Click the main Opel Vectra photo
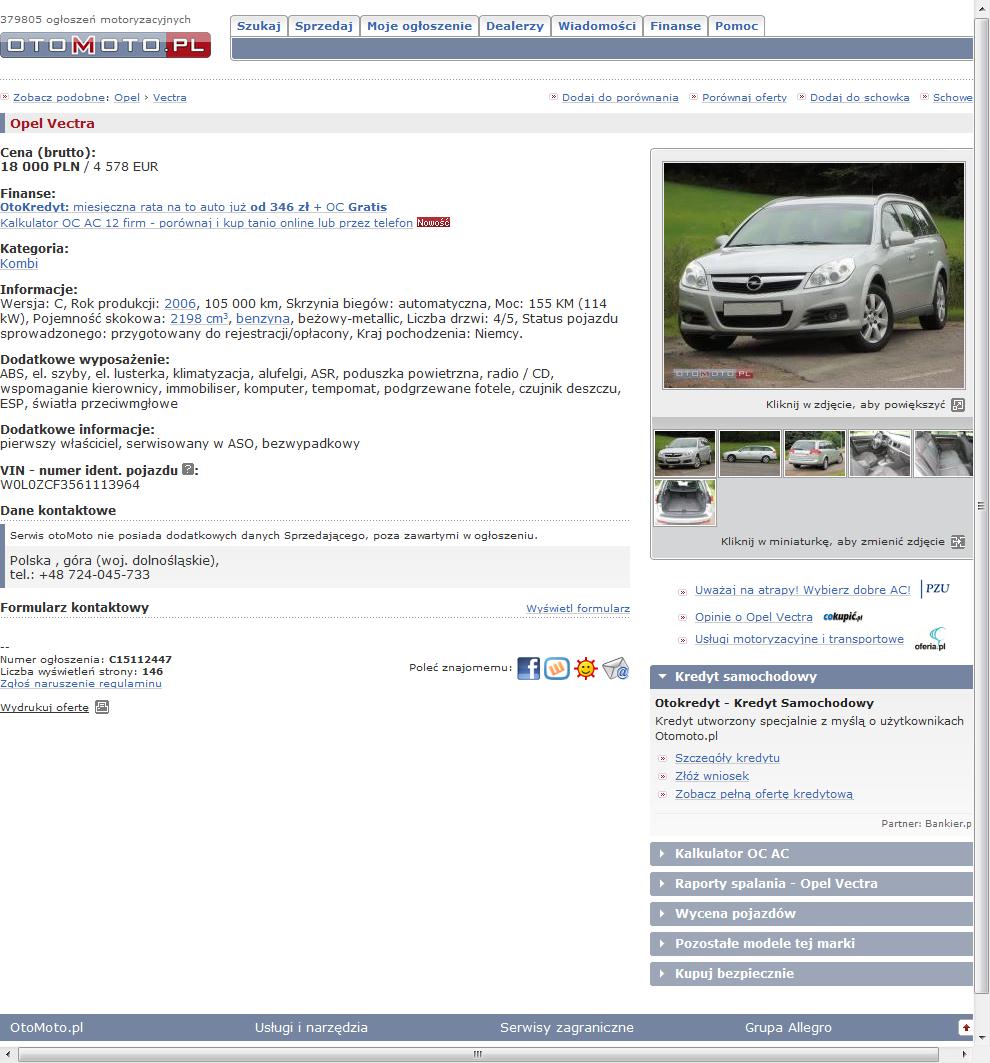This screenshot has width=990, height=1063. [x=814, y=275]
